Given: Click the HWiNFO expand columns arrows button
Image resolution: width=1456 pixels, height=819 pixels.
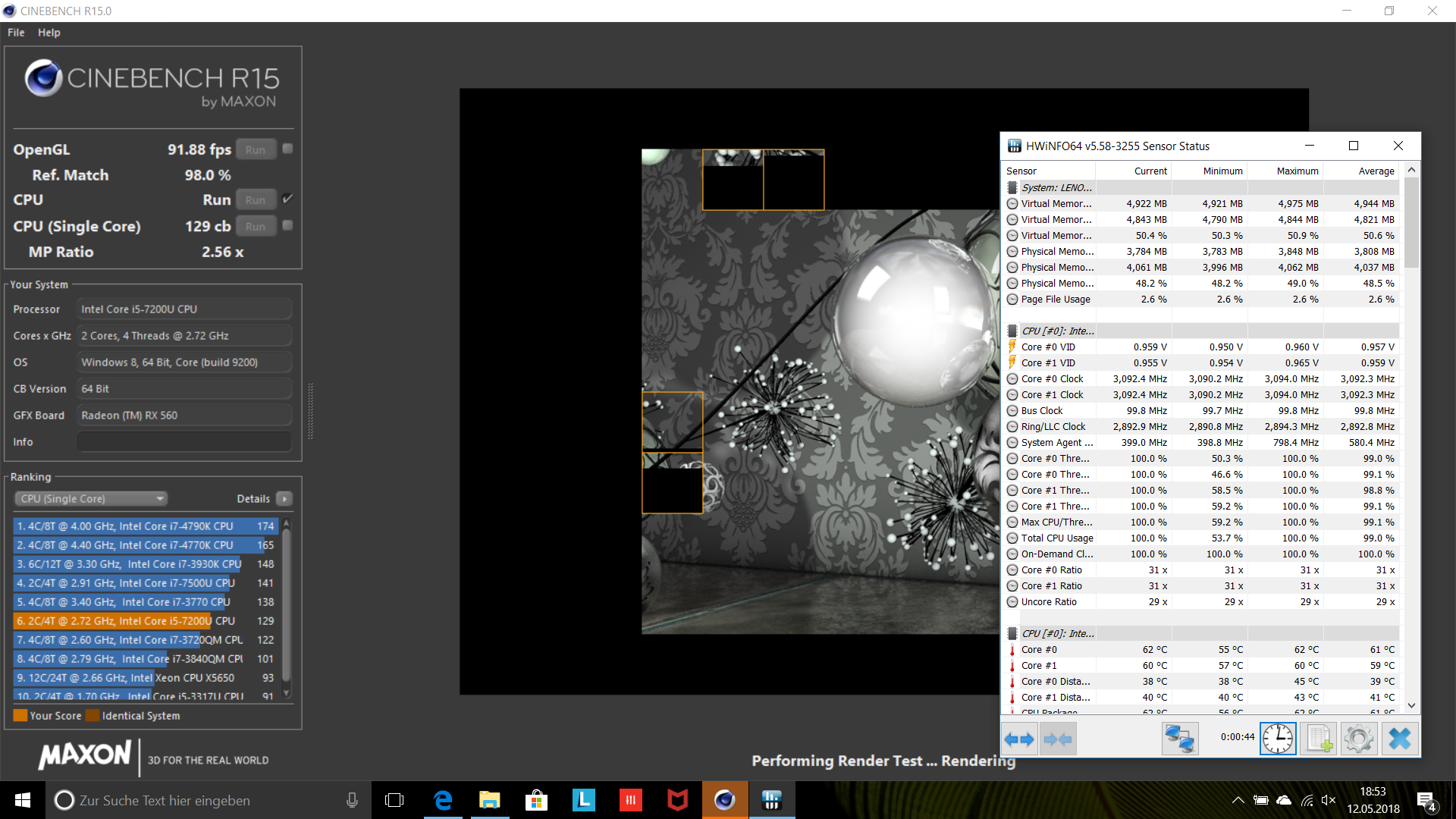Looking at the screenshot, I should 1019,739.
